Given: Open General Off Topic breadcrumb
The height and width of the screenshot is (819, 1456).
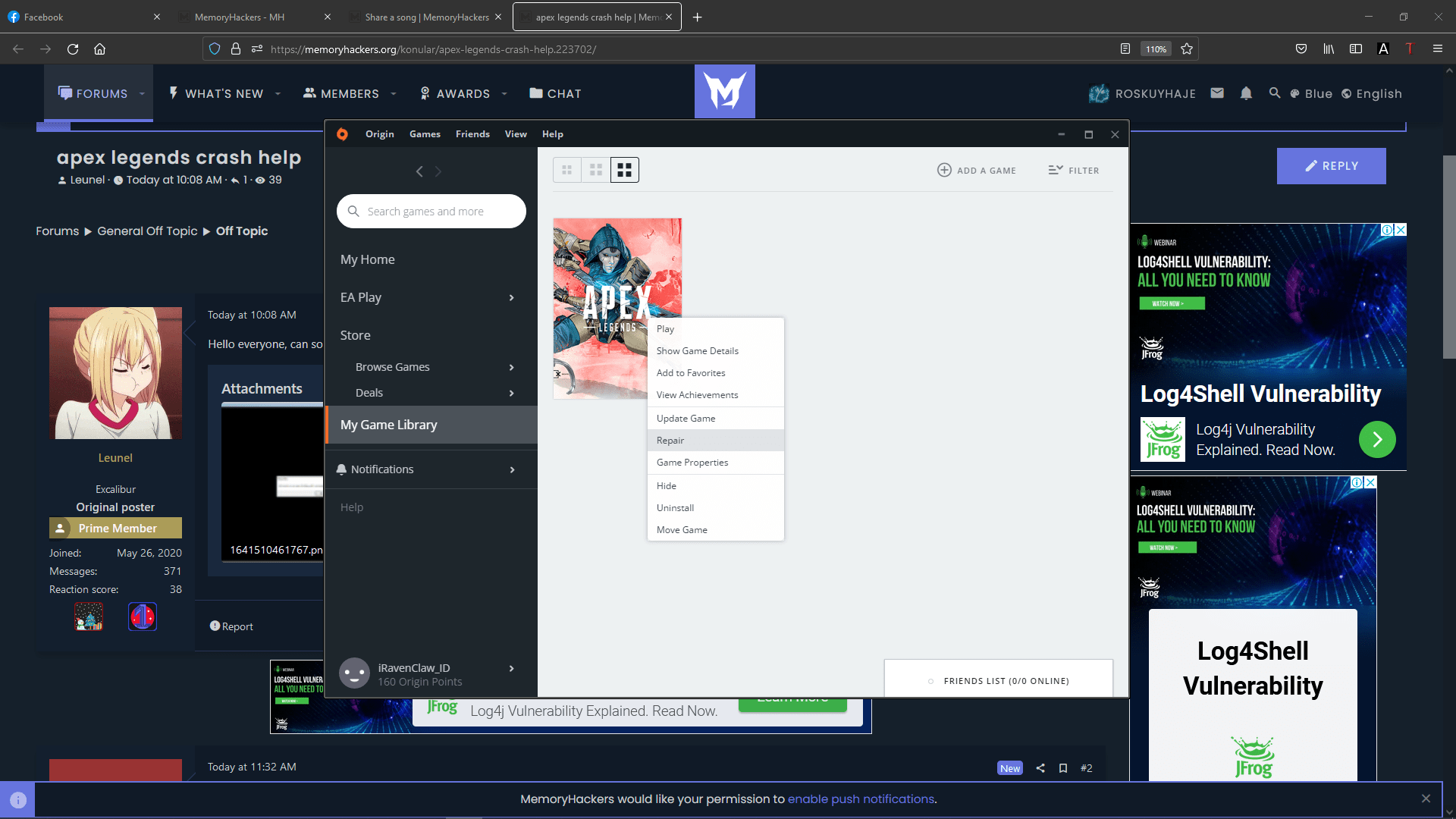Looking at the screenshot, I should click(x=147, y=231).
